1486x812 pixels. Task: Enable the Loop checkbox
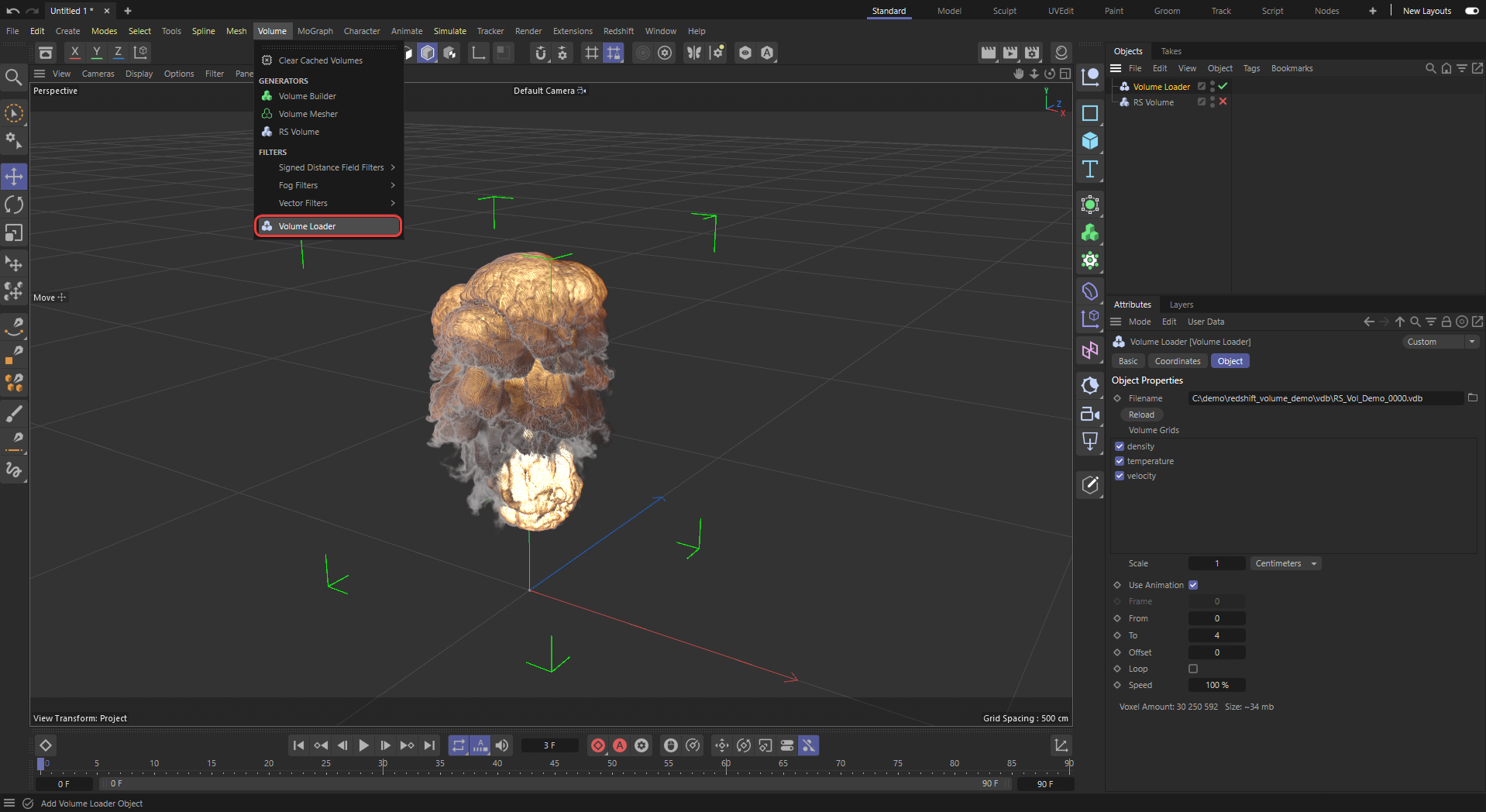point(1193,669)
